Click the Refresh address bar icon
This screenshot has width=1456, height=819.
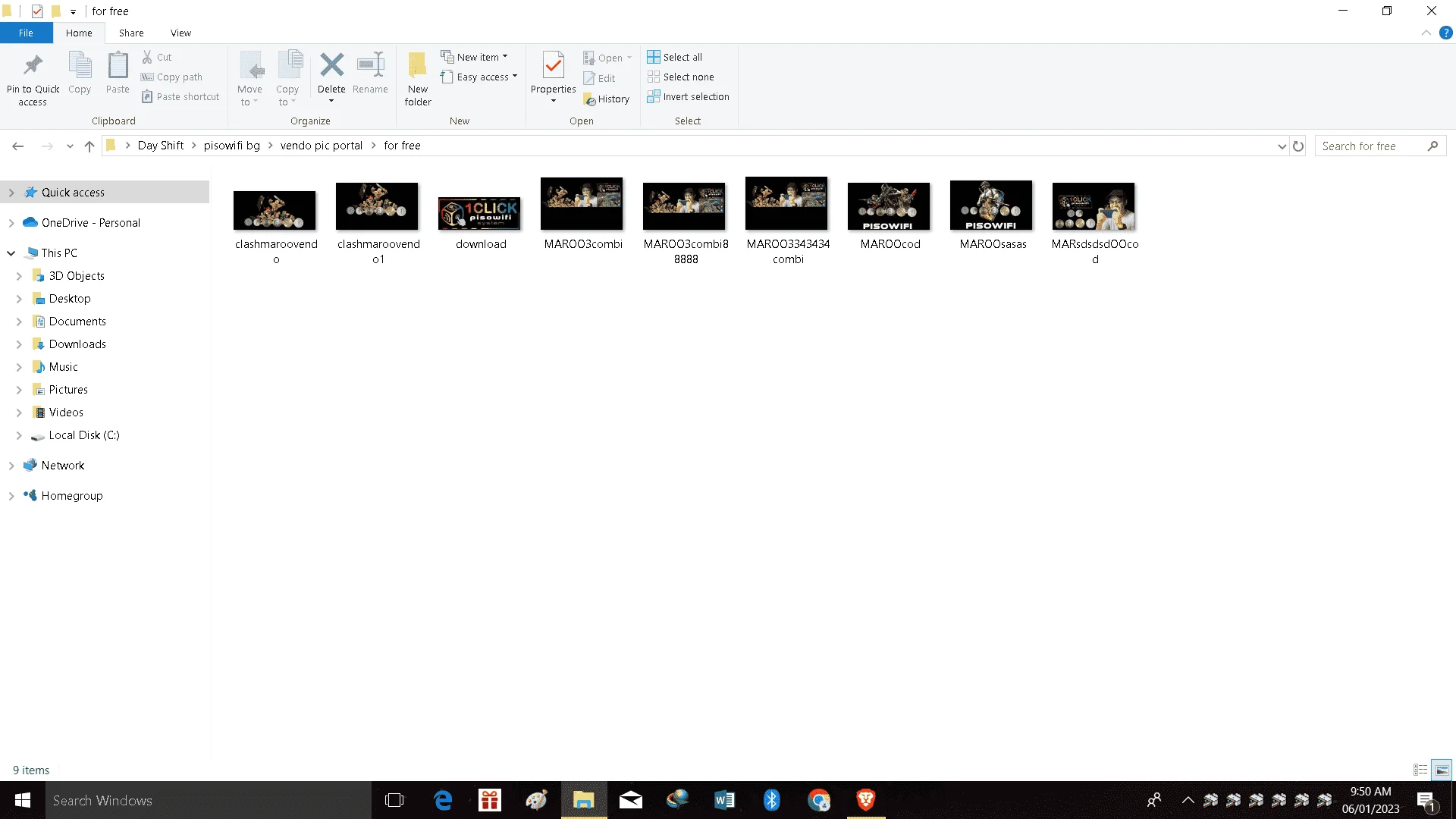[1298, 146]
